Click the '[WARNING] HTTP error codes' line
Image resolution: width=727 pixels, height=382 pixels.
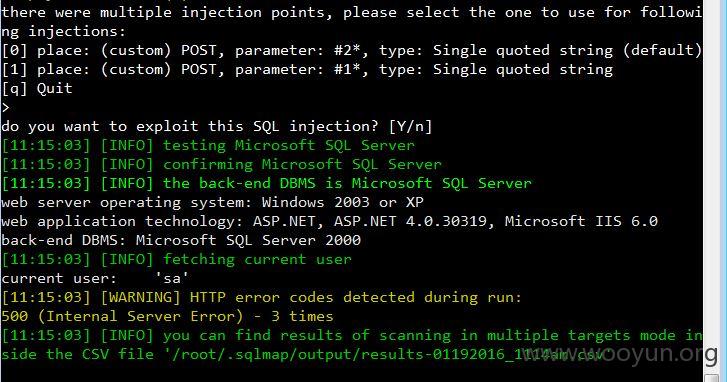click(261, 298)
